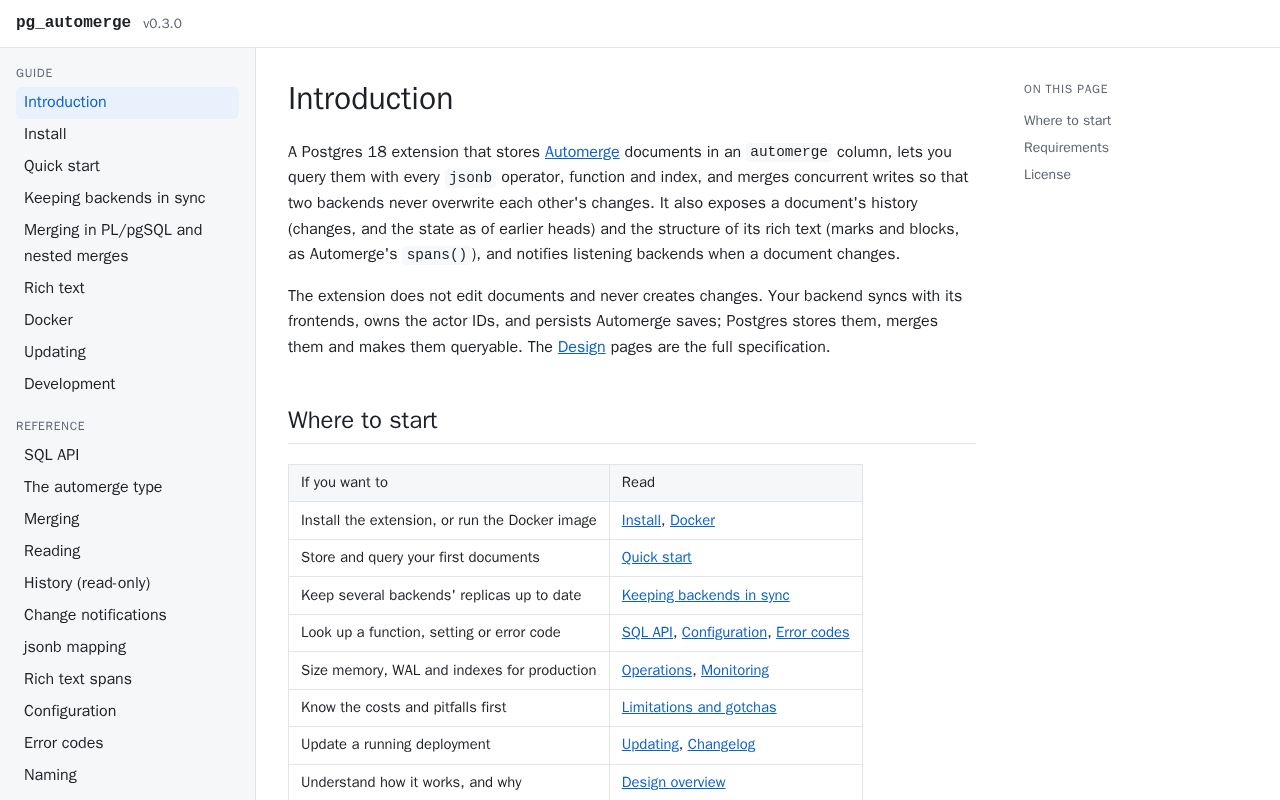1280x800 pixels.
Task: Select Rich text in the sidebar
Action: tap(127, 288)
